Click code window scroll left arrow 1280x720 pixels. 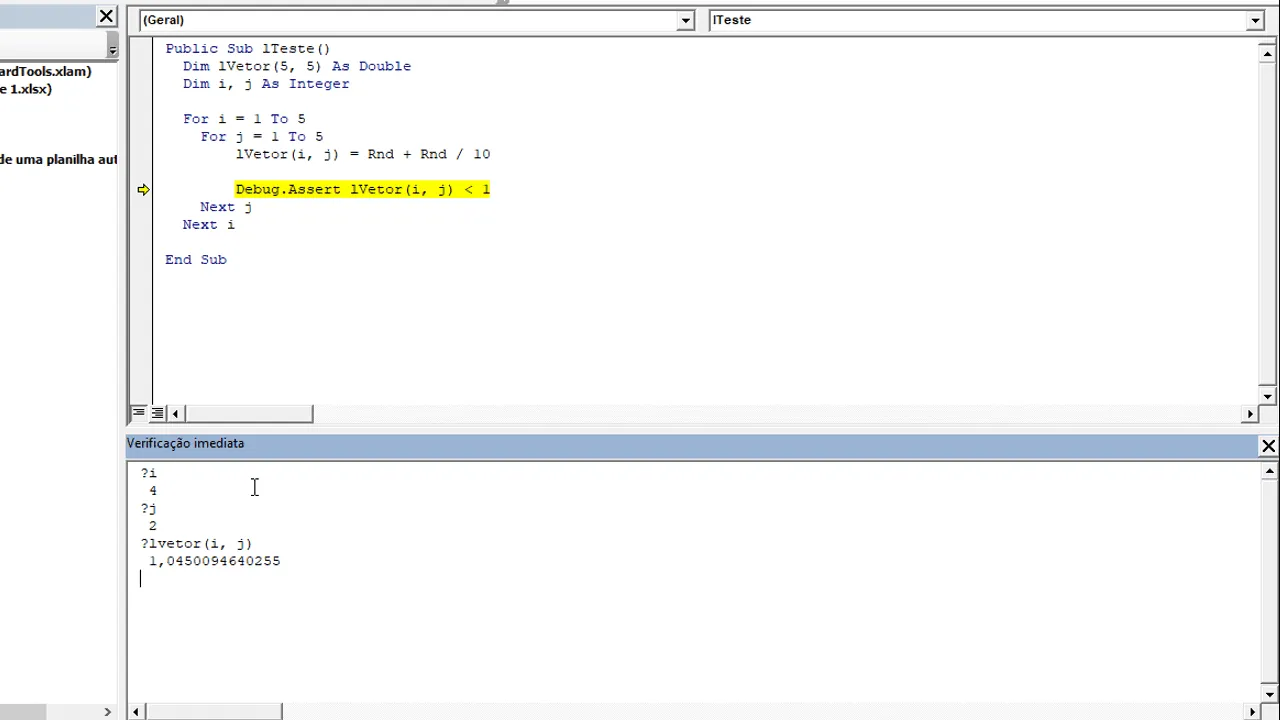pyautogui.click(x=176, y=414)
